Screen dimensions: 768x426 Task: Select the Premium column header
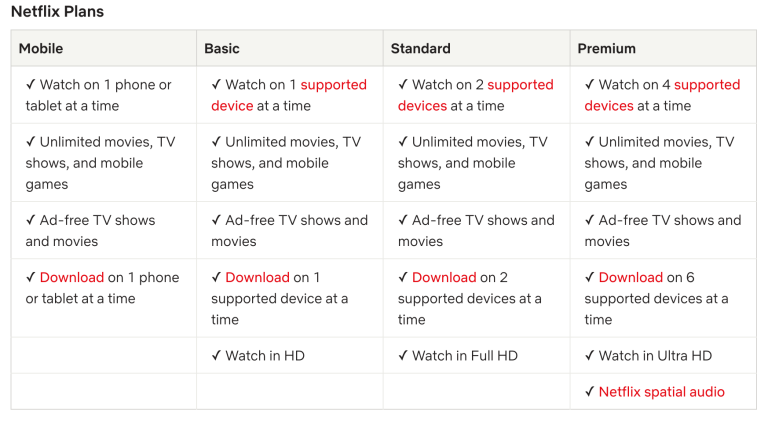606,48
